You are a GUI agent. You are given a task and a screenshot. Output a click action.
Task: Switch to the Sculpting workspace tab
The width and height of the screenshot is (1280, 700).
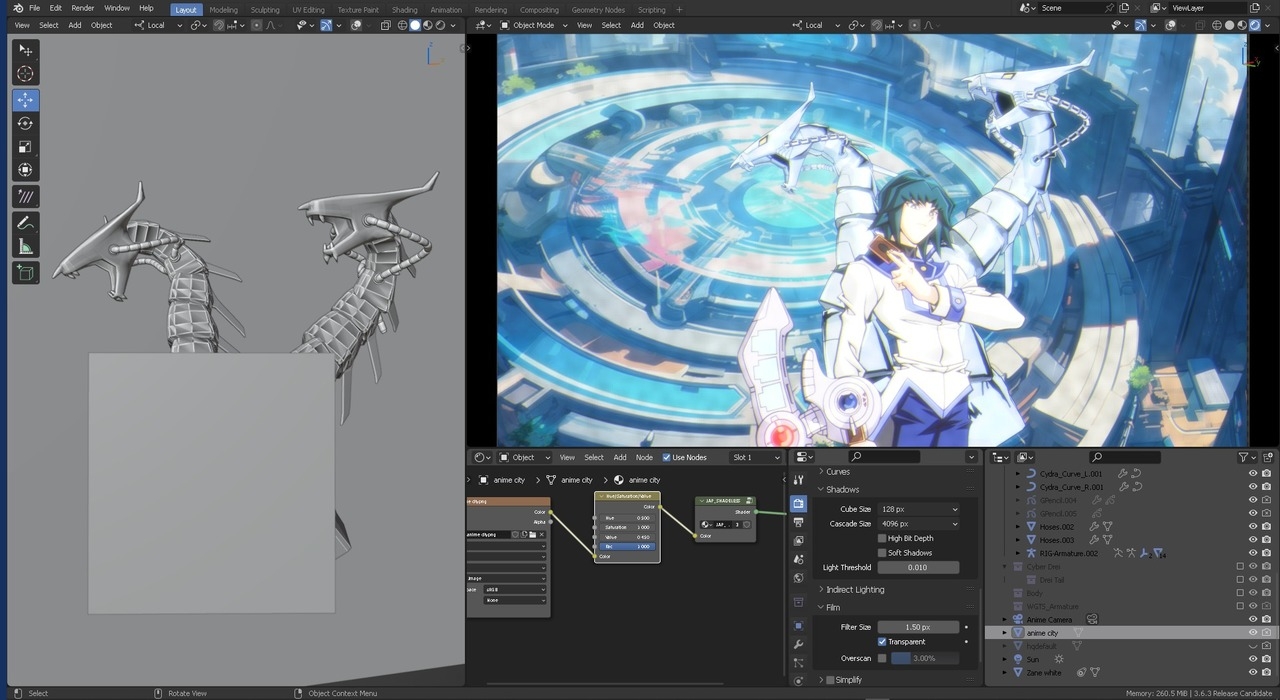[x=265, y=10]
